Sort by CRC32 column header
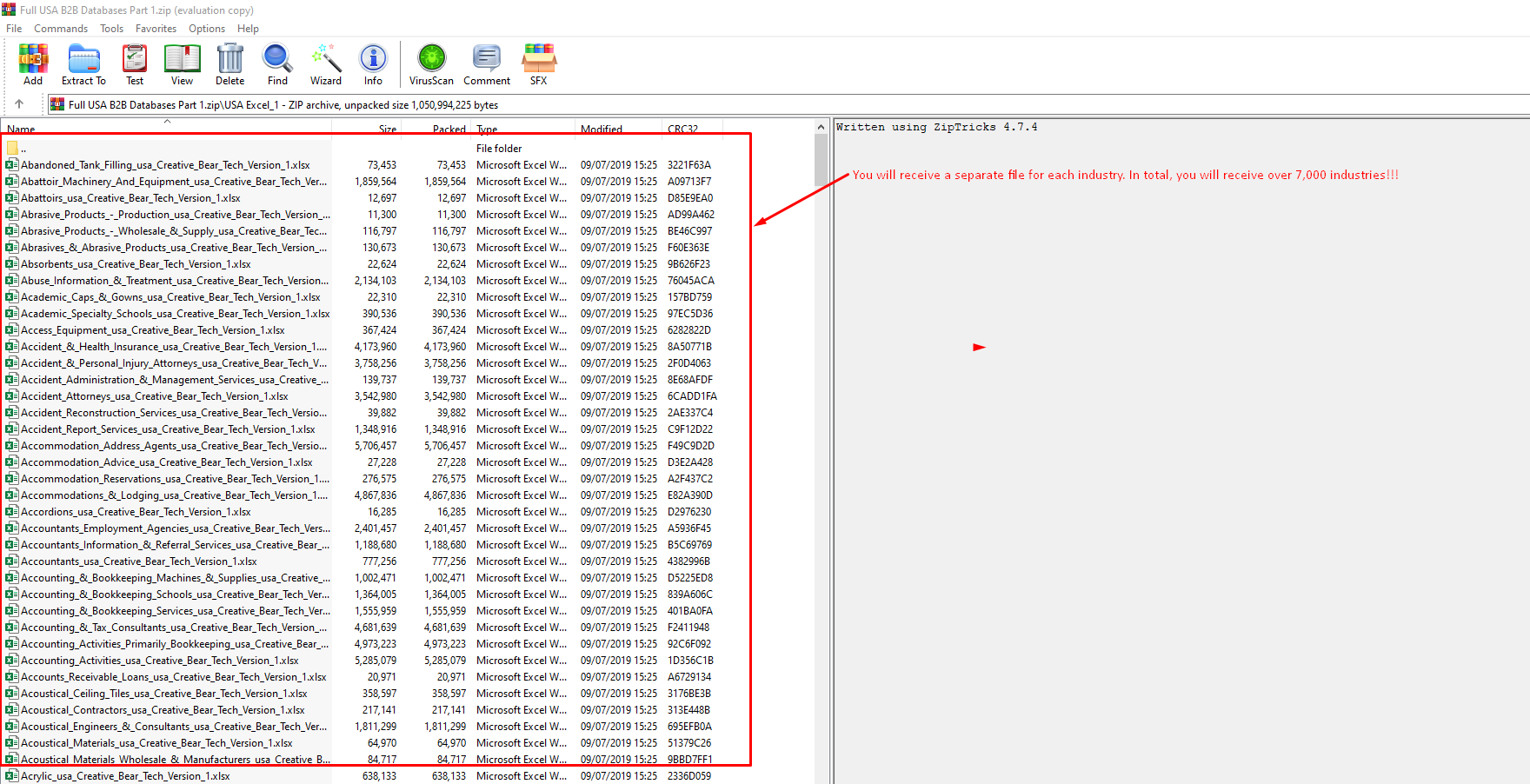The height and width of the screenshot is (784, 1530). pos(692,128)
